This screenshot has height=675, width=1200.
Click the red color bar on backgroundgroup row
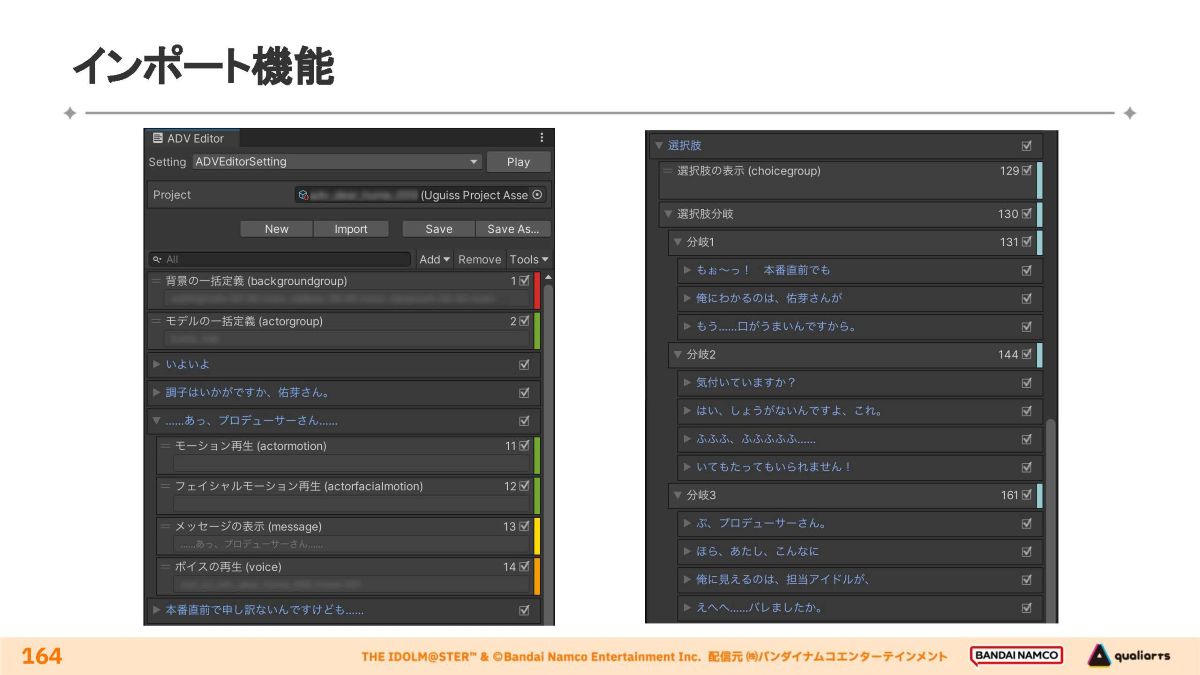[537, 290]
